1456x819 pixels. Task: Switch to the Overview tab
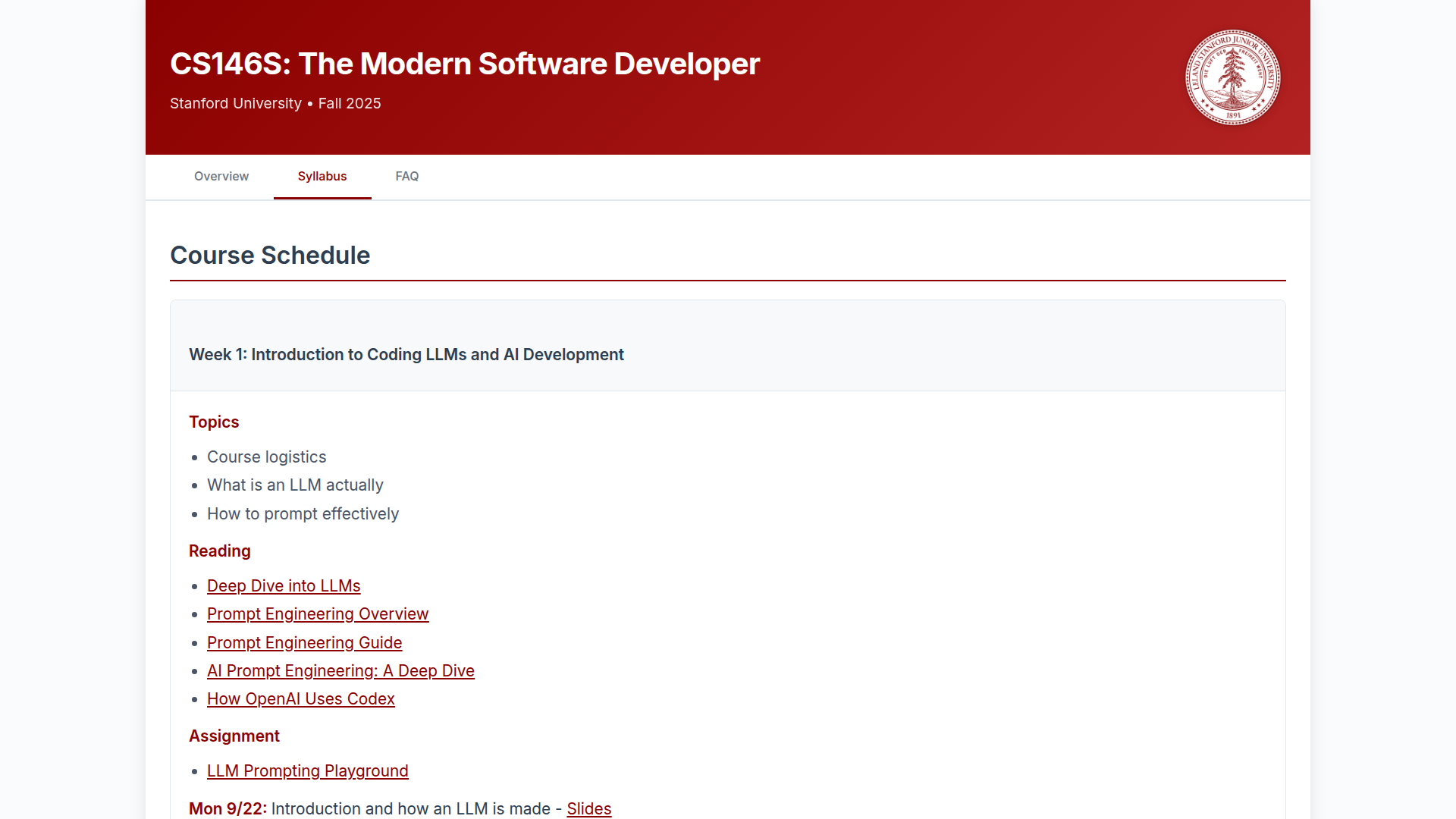tap(221, 176)
